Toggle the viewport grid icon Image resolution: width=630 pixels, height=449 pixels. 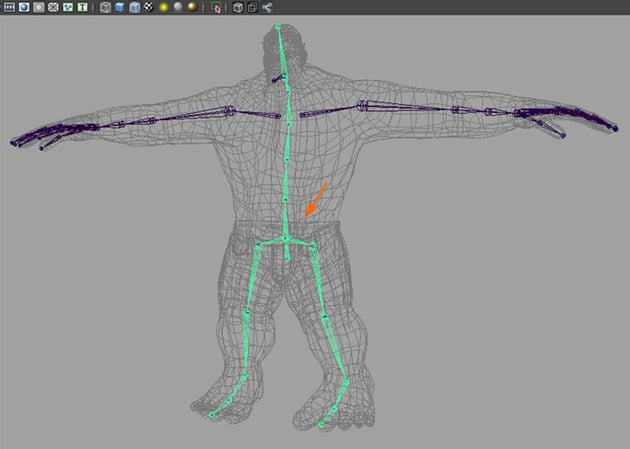[x=9, y=7]
